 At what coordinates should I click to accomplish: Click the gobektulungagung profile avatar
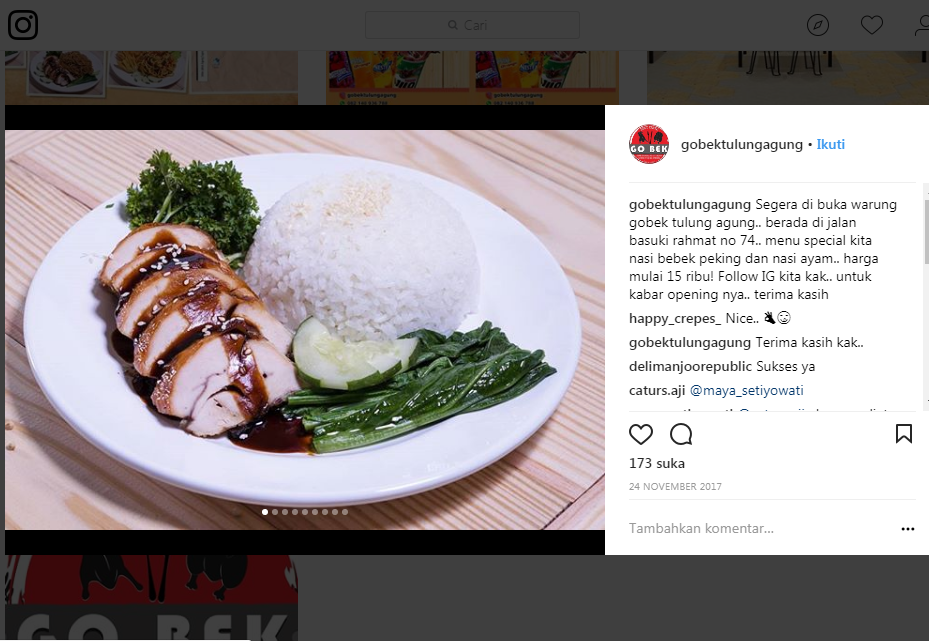[649, 144]
